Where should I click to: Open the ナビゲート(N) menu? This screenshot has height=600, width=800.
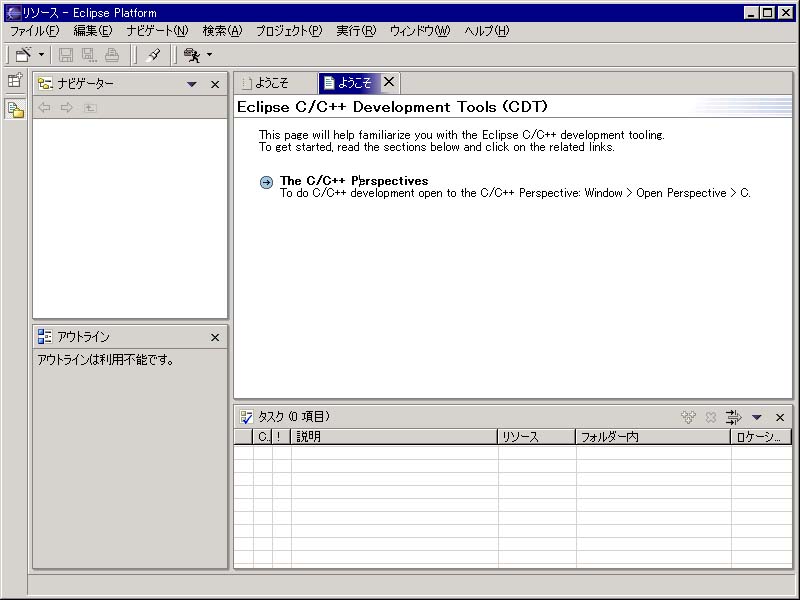tap(157, 31)
